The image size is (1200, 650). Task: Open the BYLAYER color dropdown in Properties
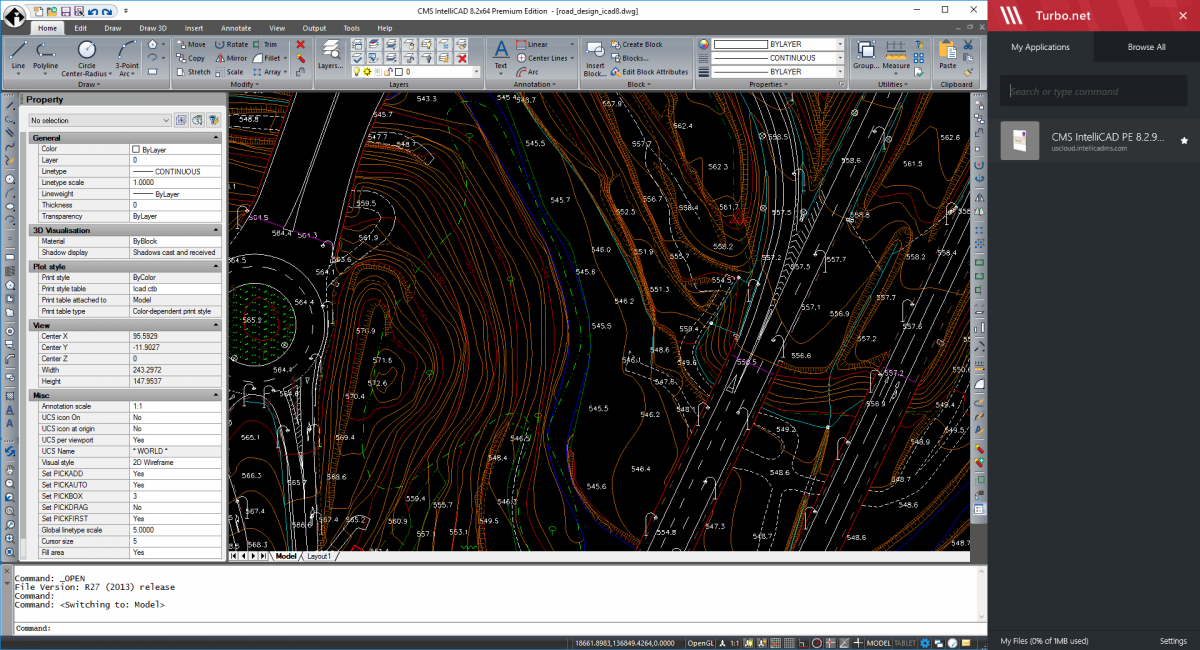[x=840, y=44]
